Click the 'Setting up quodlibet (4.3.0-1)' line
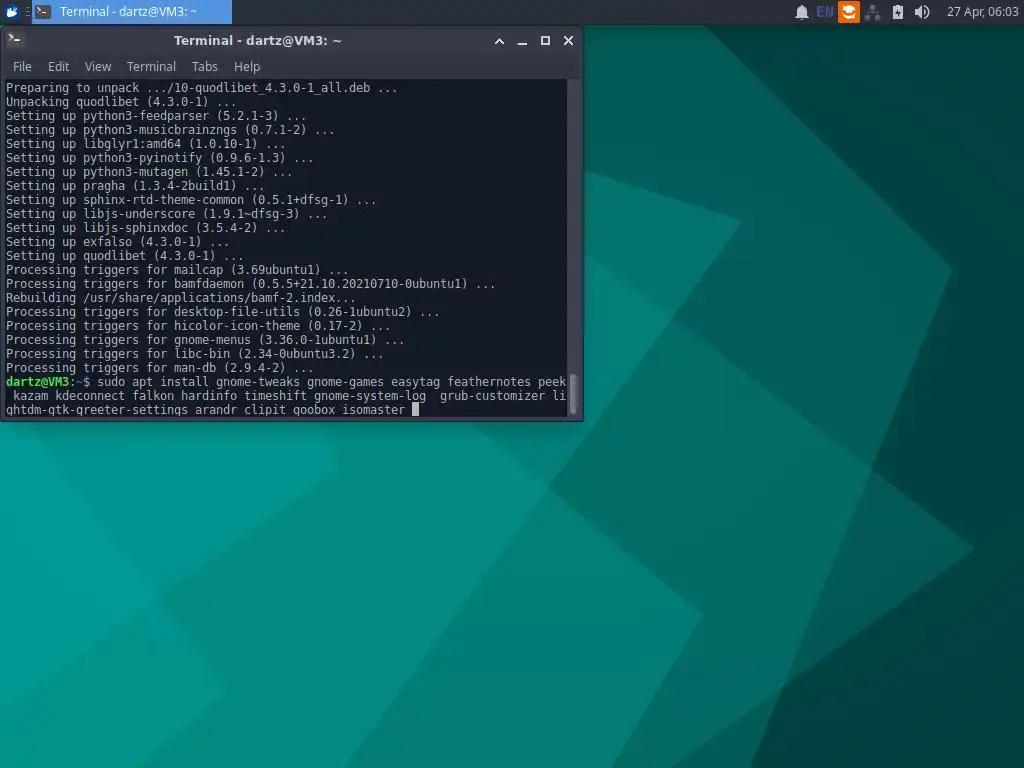The image size is (1024, 768). (x=125, y=256)
